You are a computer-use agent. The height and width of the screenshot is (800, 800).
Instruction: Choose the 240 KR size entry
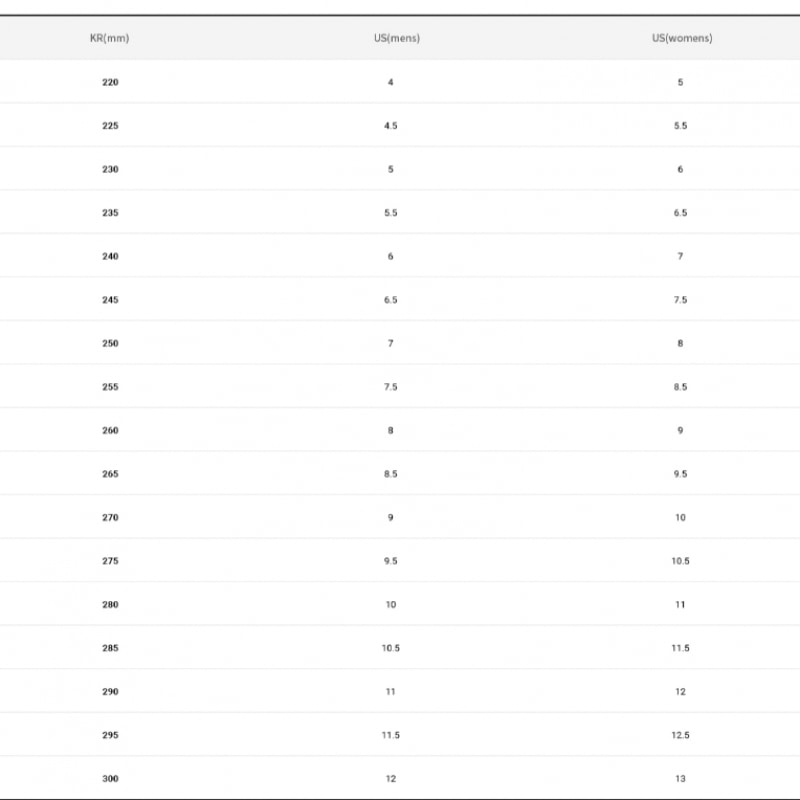(110, 256)
